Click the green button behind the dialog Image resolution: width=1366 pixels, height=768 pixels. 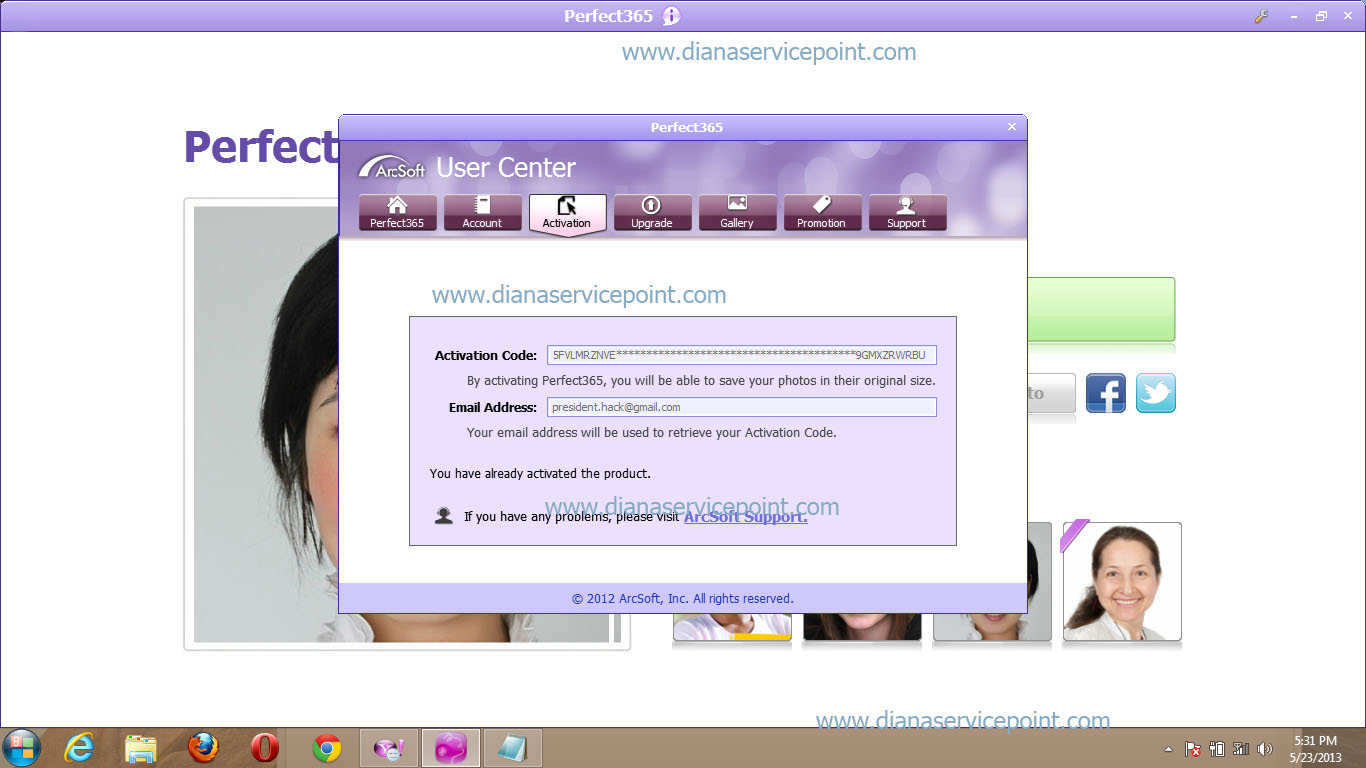pyautogui.click(x=1101, y=310)
